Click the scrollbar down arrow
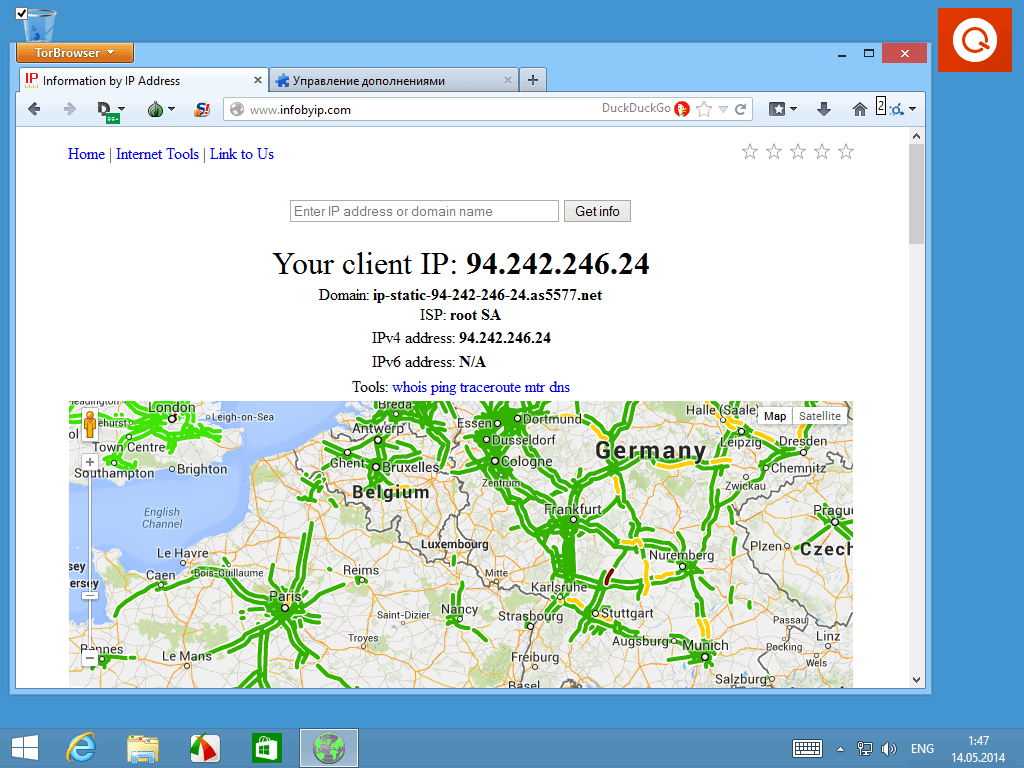Screen dimensions: 1024x768 916,680
